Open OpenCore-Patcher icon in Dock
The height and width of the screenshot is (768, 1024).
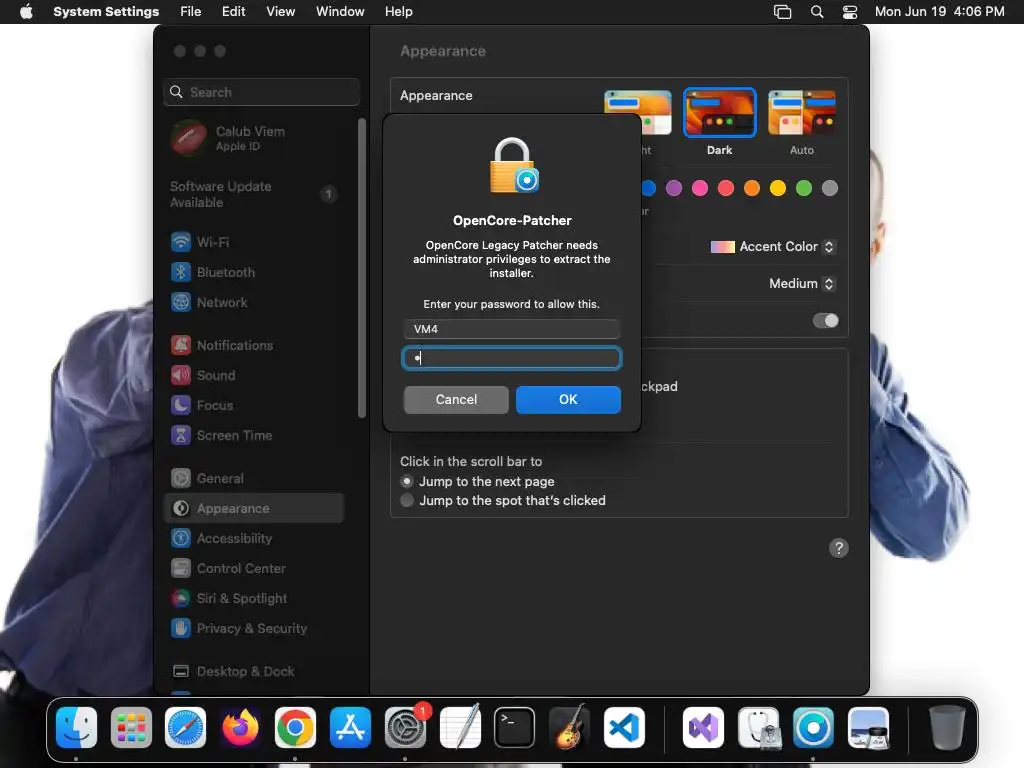[x=813, y=727]
